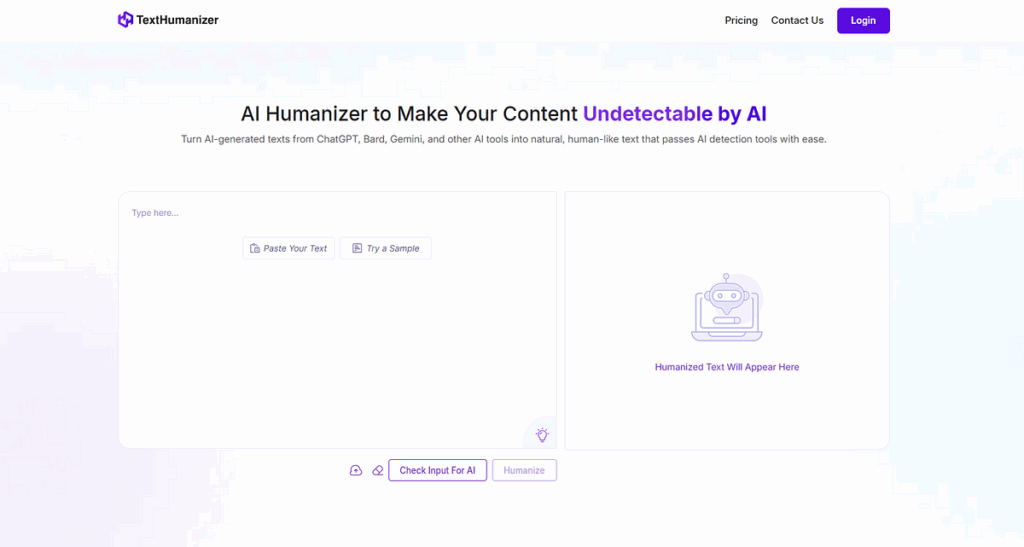
Task: Clear input with the eraser icon
Action: point(377,470)
